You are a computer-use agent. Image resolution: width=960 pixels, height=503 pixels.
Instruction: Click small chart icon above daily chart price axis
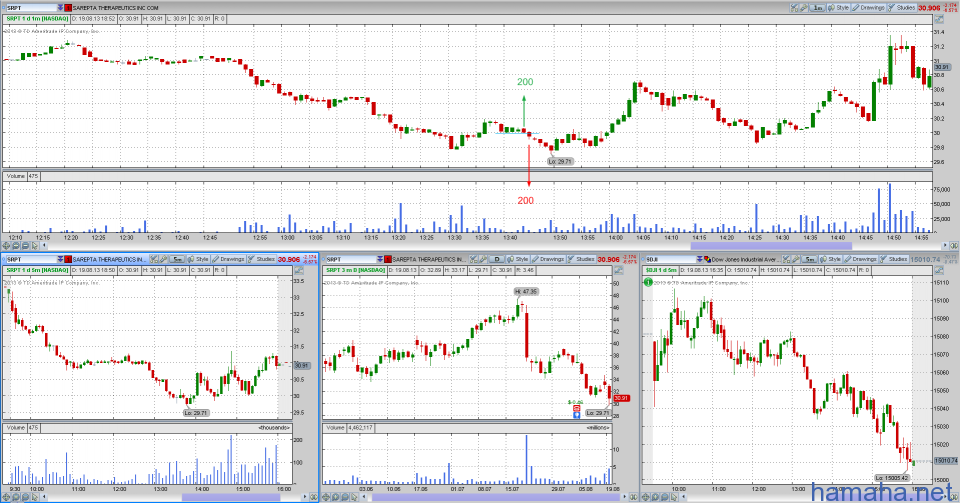[x=618, y=270]
